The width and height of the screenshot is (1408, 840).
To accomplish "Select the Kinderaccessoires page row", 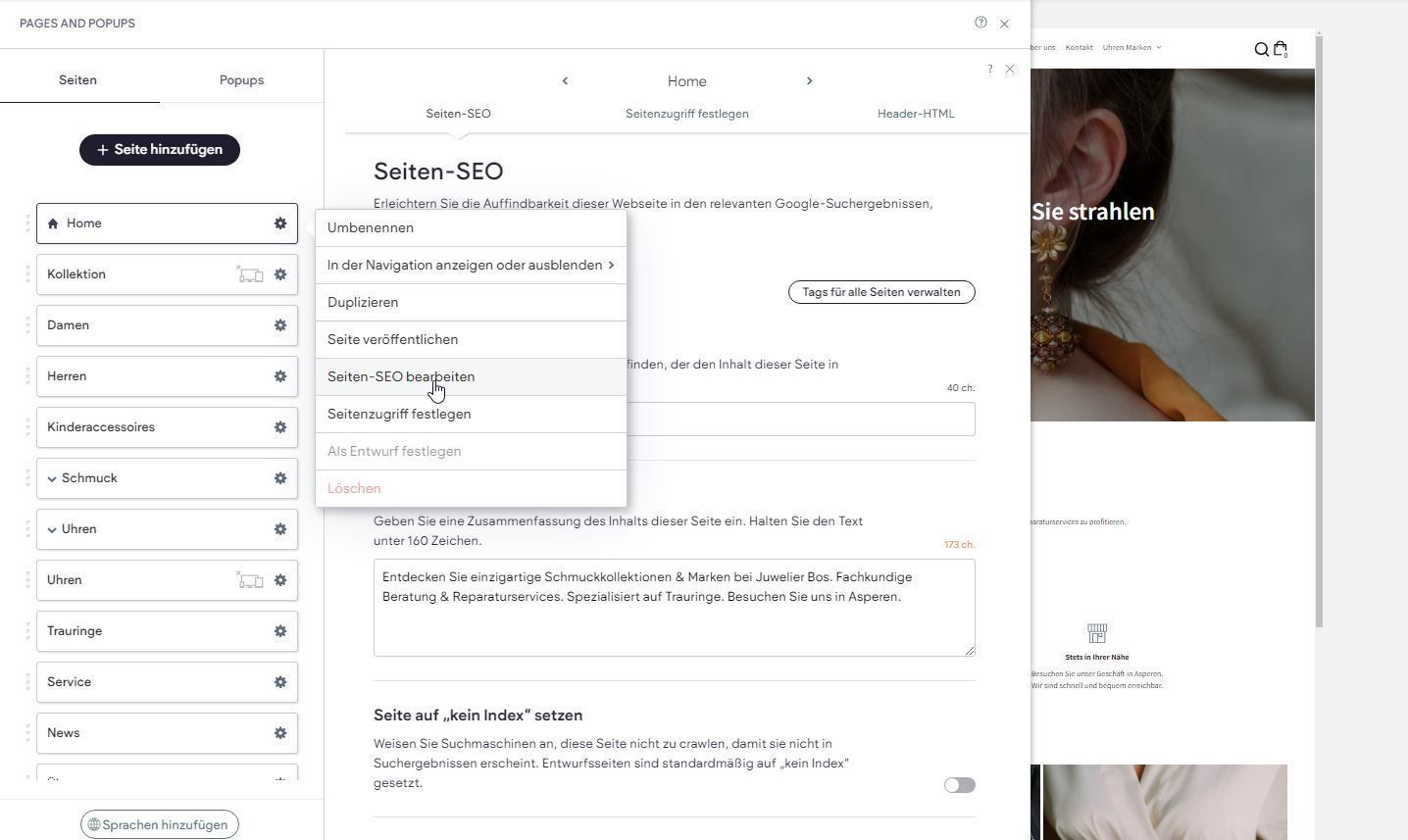I will (167, 427).
